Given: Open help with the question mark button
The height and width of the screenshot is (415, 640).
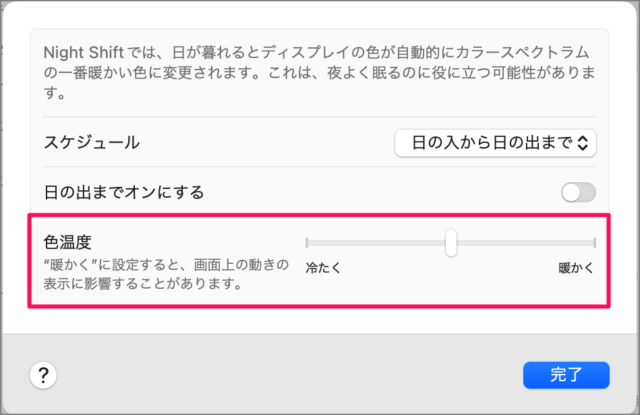Looking at the screenshot, I should click(x=44, y=375).
